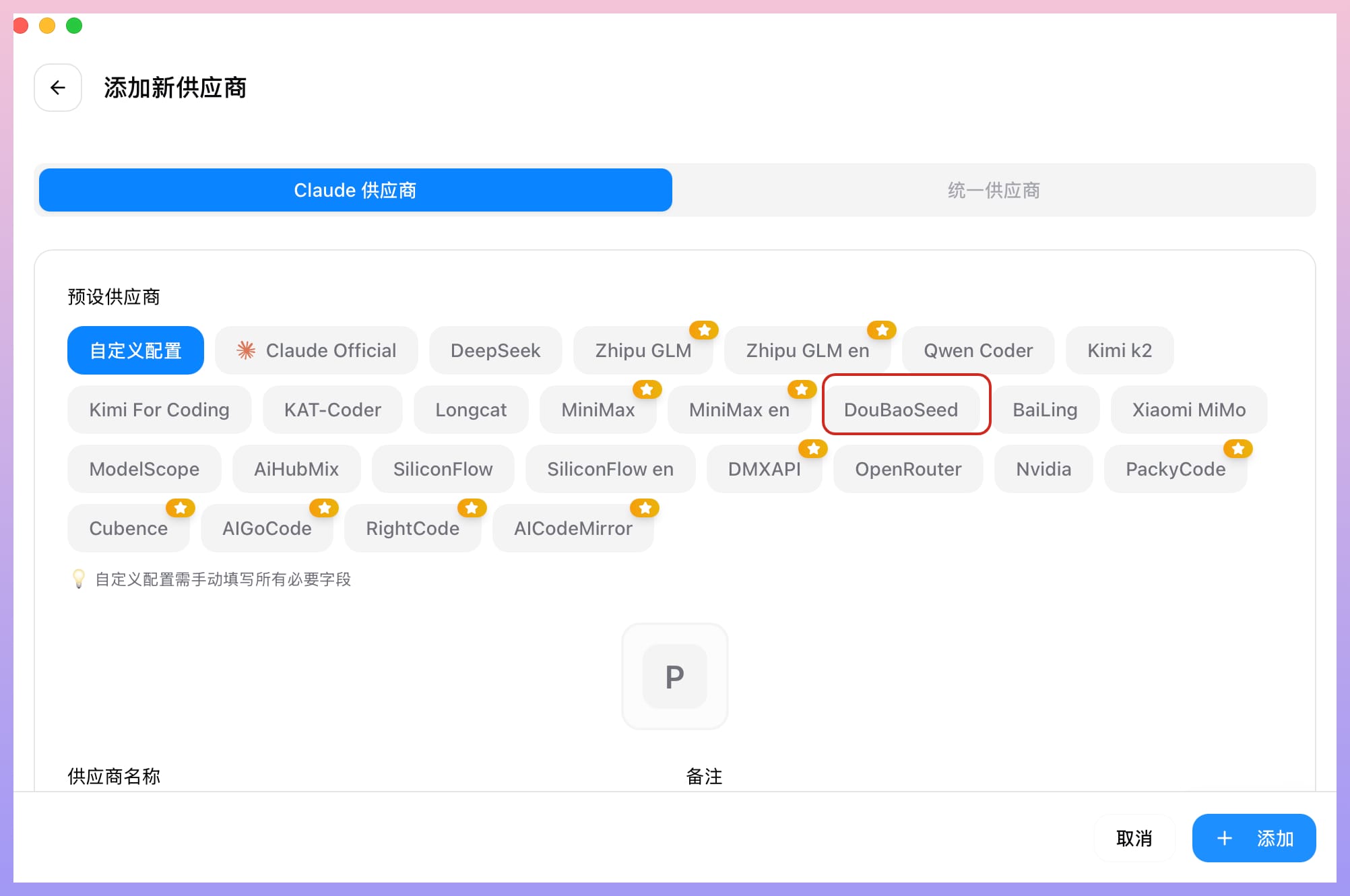
Task: Click the 添加新供应商 page title
Action: pyautogui.click(x=175, y=88)
